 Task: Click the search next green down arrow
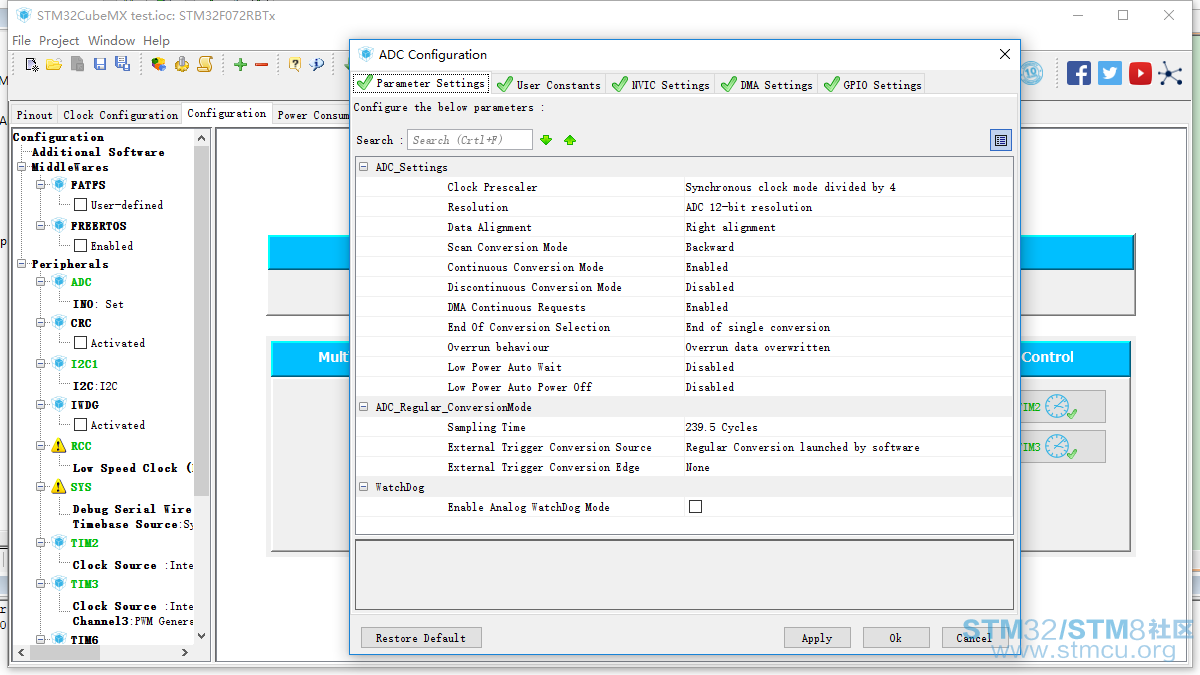pos(546,140)
